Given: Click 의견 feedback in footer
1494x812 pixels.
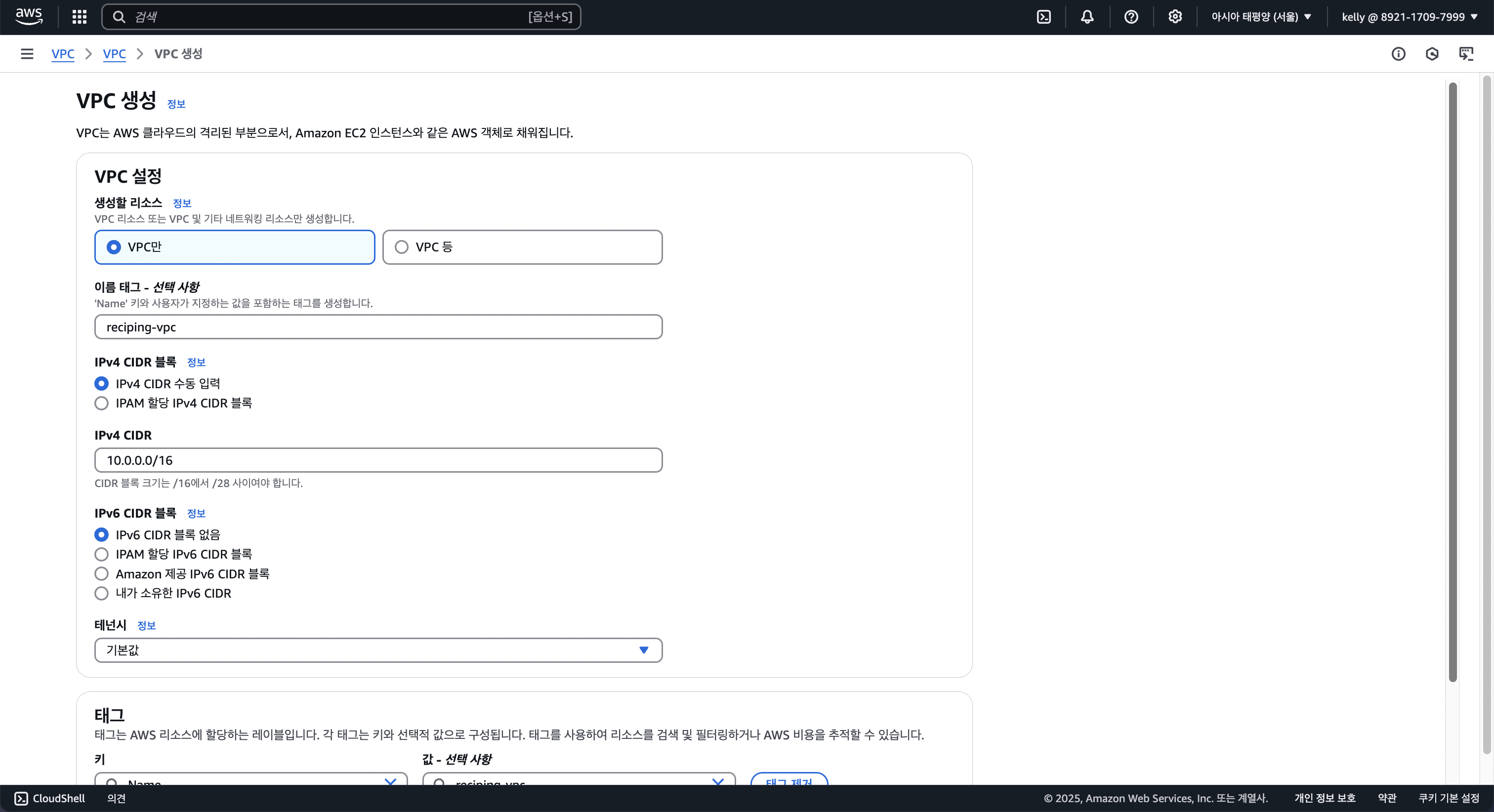Looking at the screenshot, I should click(116, 798).
